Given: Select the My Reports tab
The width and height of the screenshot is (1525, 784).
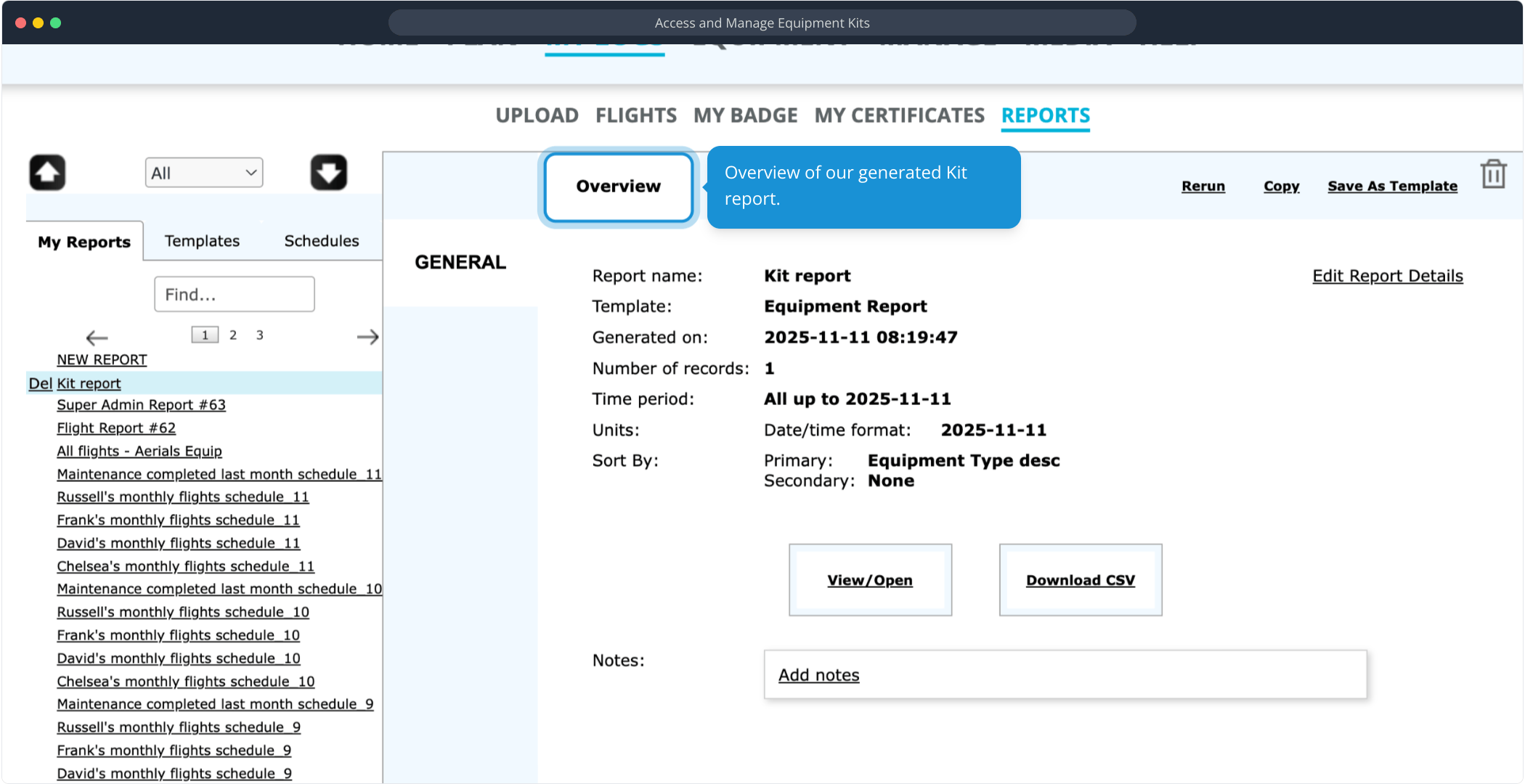Looking at the screenshot, I should point(84,242).
